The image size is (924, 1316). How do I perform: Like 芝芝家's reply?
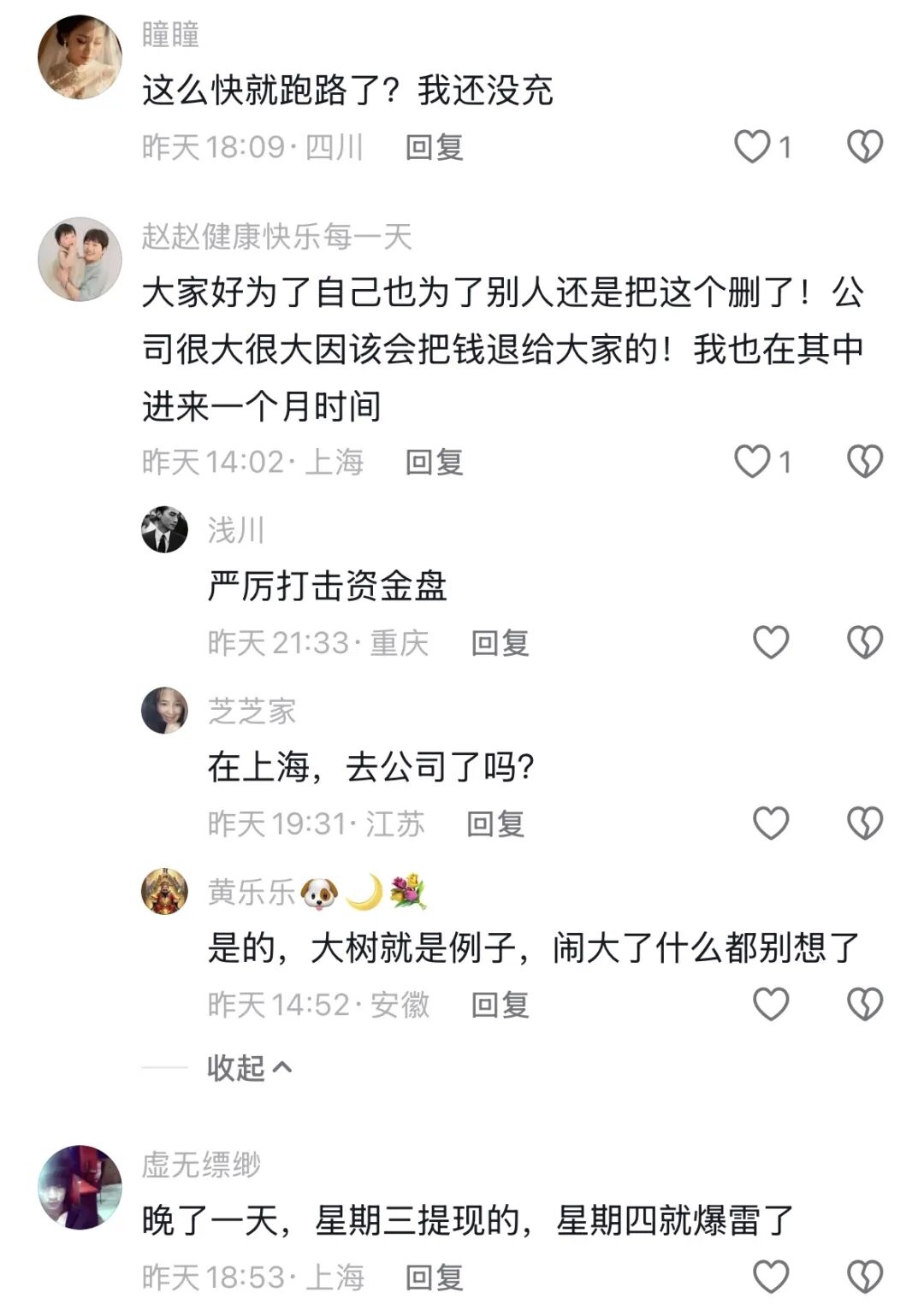[770, 823]
